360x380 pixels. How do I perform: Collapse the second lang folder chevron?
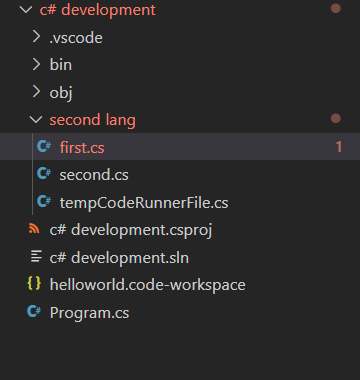pyautogui.click(x=36, y=120)
